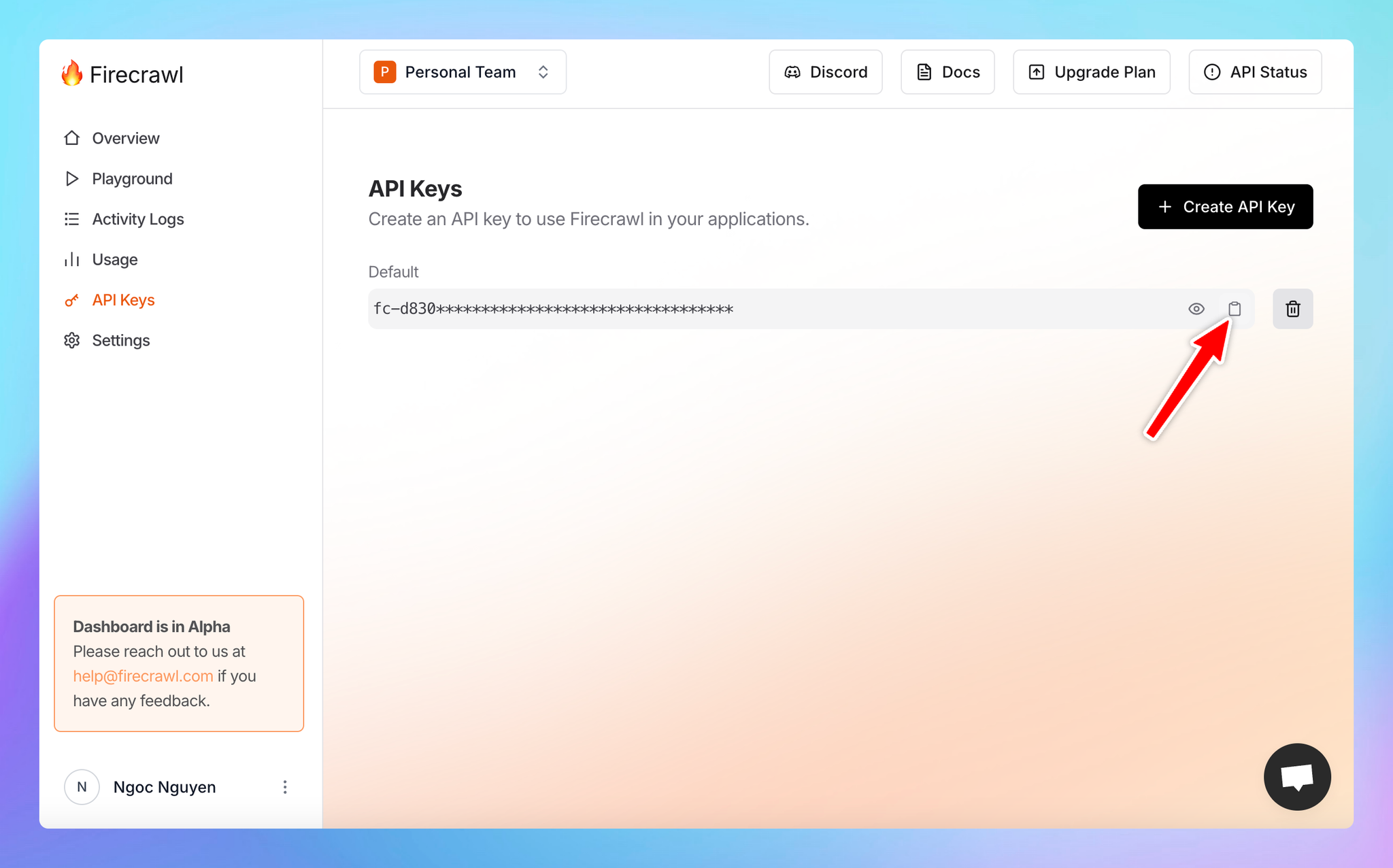Copy the API key with clipboard icon
Image resolution: width=1393 pixels, height=868 pixels.
(1234, 309)
